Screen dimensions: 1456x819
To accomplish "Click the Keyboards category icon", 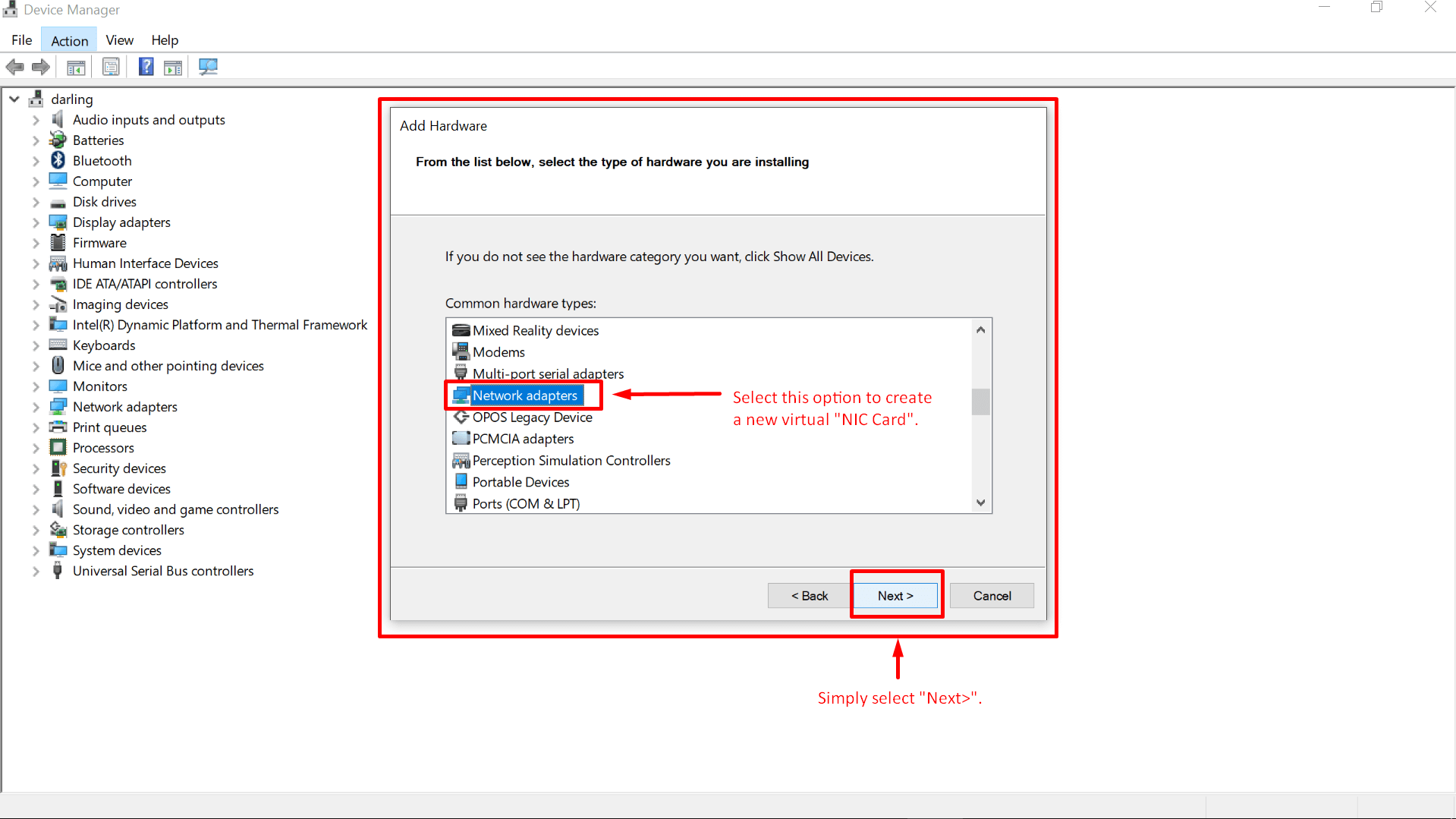I will [x=58, y=345].
